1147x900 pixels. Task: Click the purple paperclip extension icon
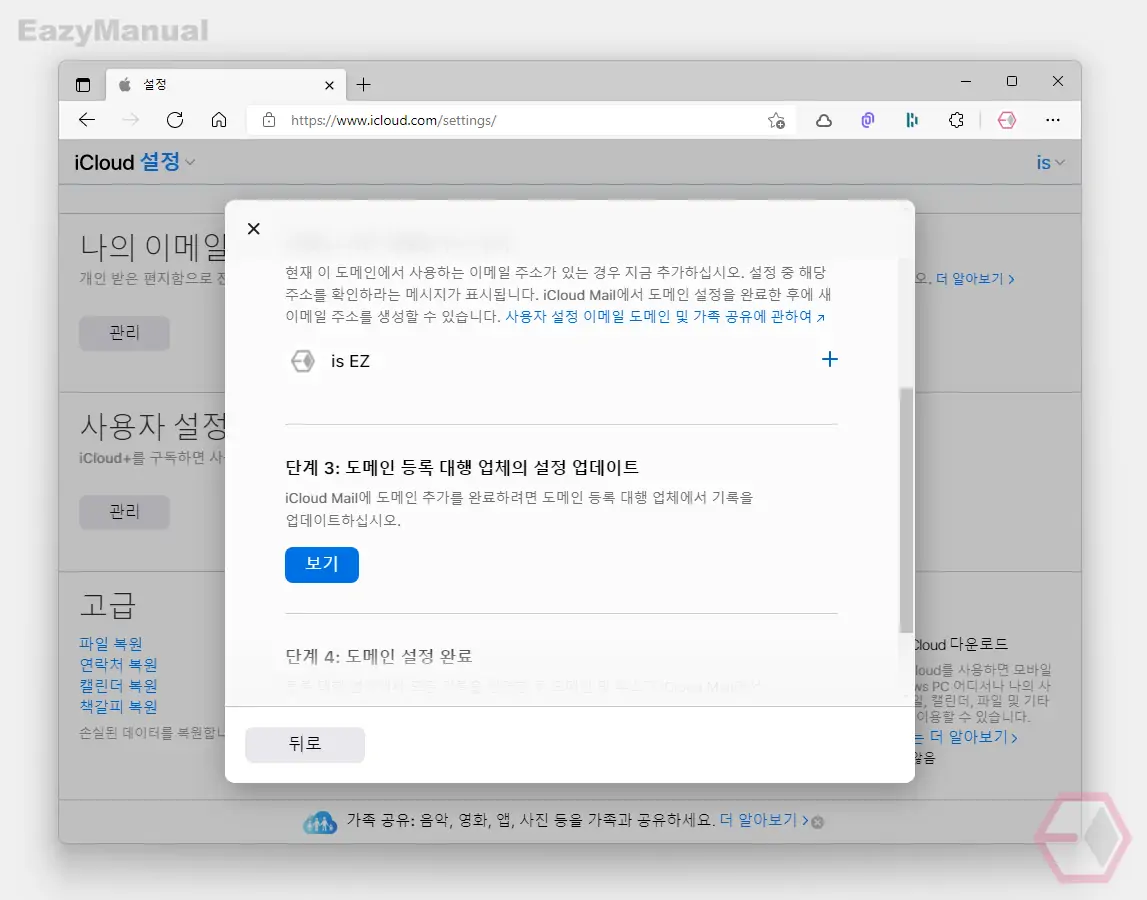tap(868, 120)
